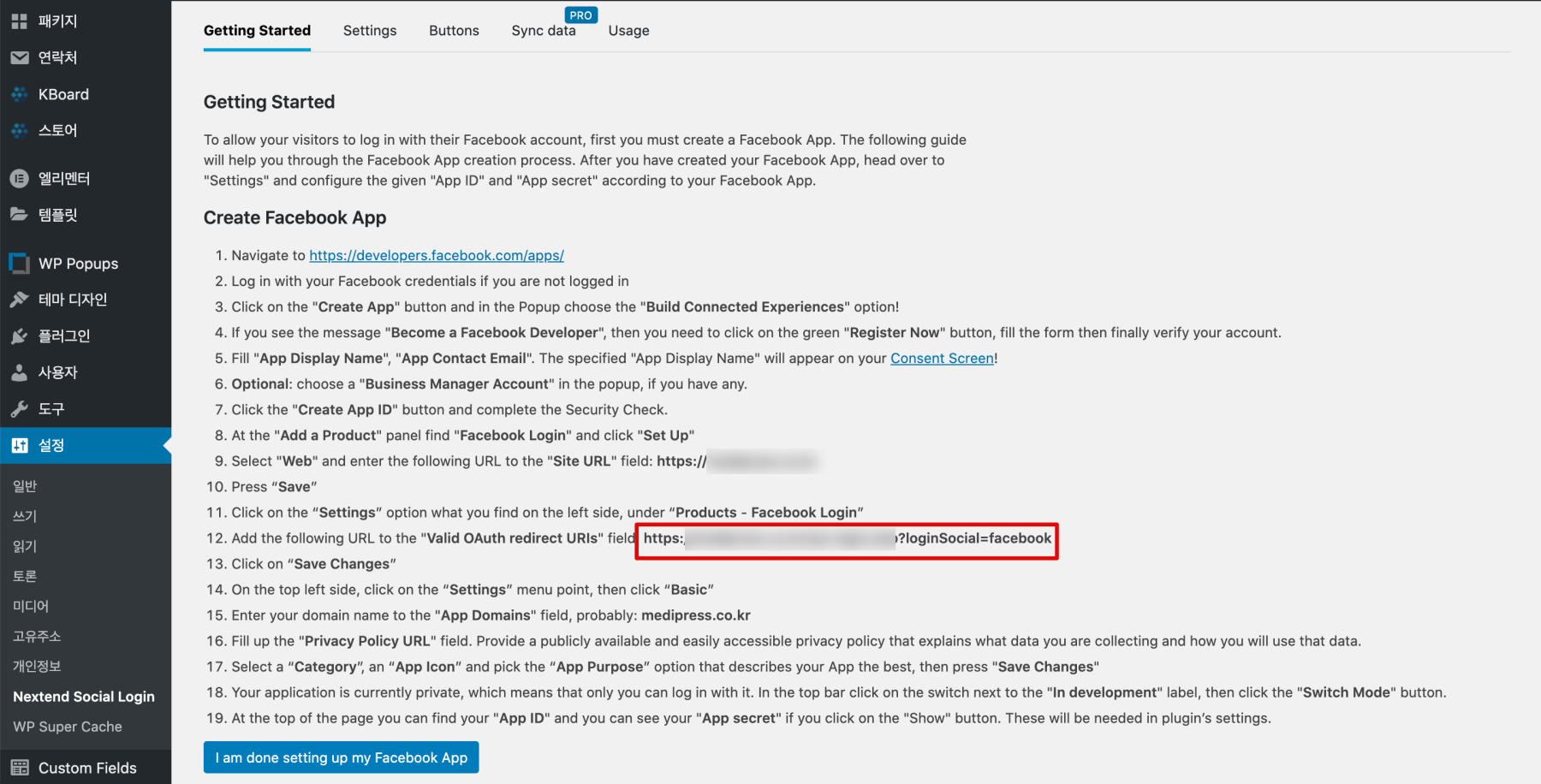Screen dimensions: 1541x784
Task: Click the medipress.co.kr domain text
Action: [696, 615]
